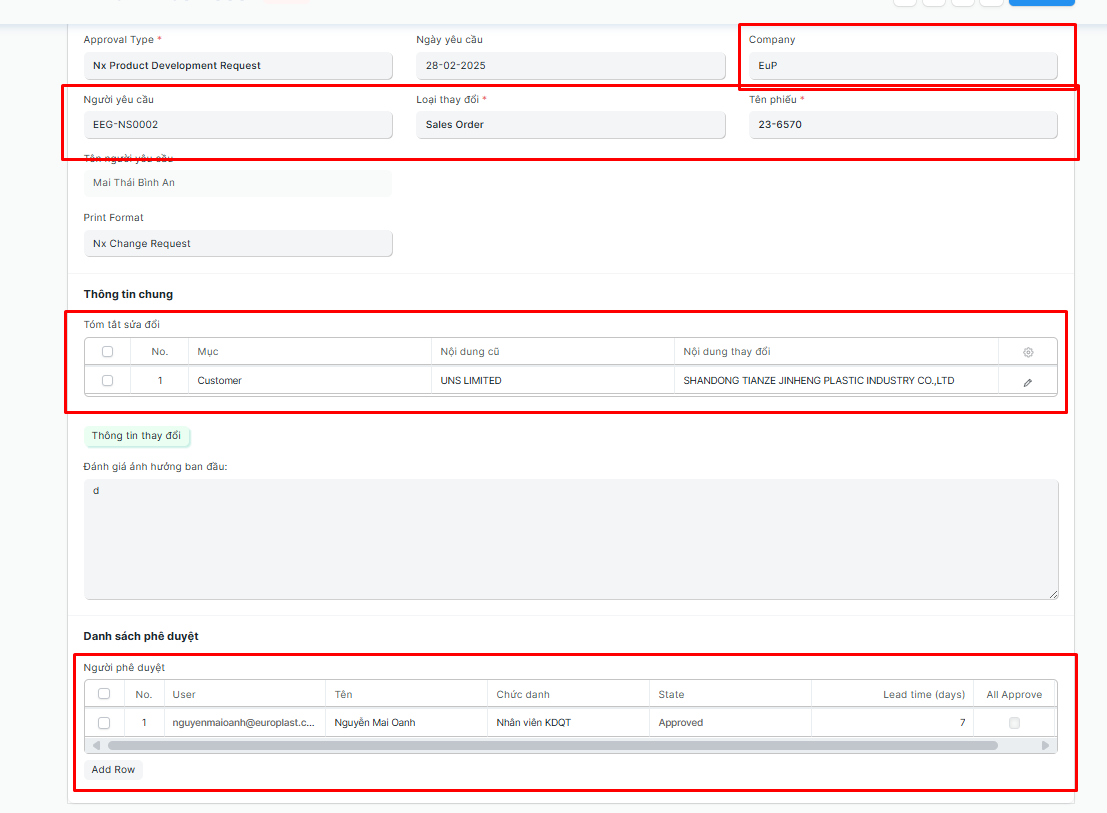This screenshot has width=1107, height=813.
Task: Check the Nguyễn Mai Oanh row checkbox
Action: pos(104,723)
